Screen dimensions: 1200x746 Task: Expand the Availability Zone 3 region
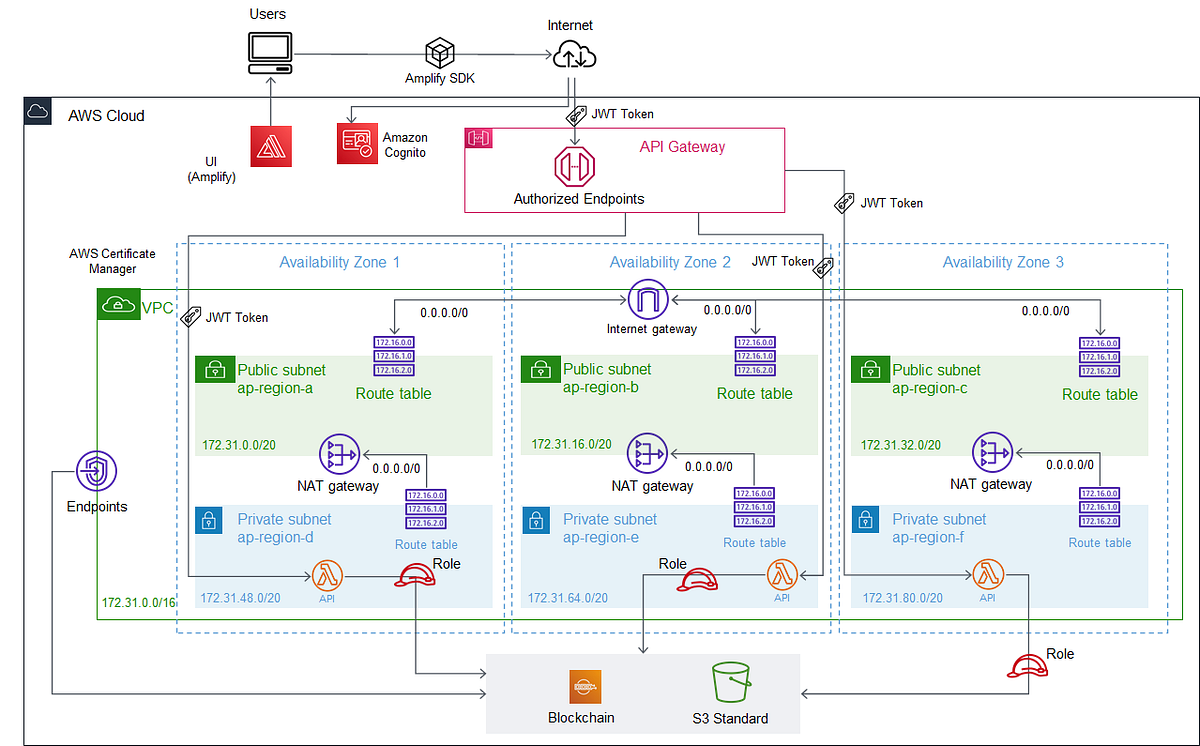coord(1003,262)
